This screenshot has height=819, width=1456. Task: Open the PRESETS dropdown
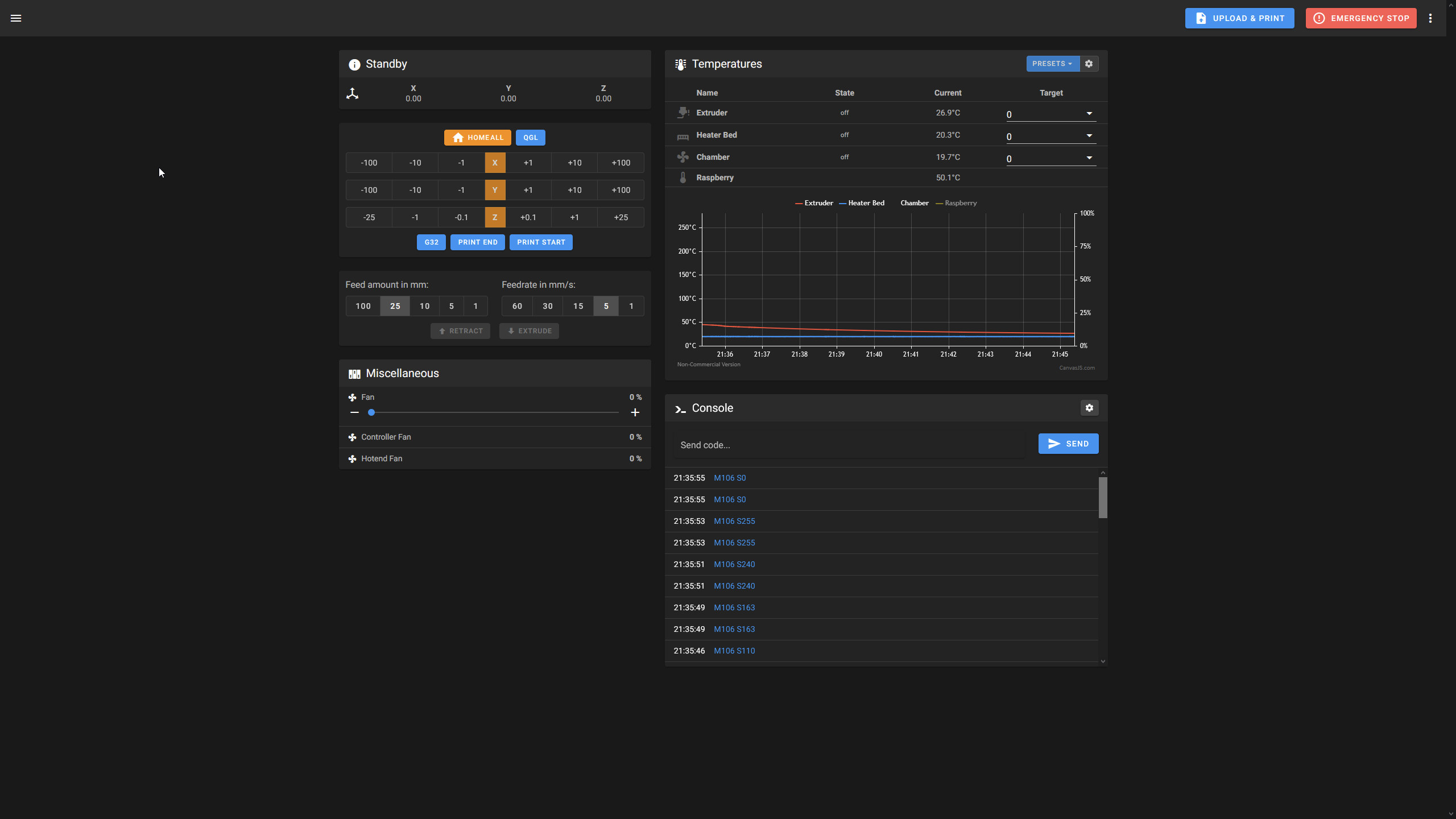[x=1052, y=63]
